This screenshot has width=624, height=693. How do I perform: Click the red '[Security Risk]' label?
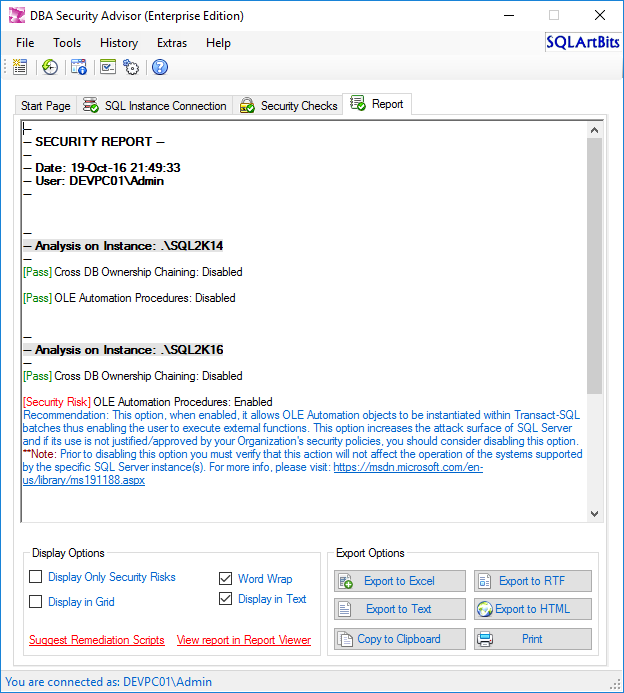coord(57,402)
